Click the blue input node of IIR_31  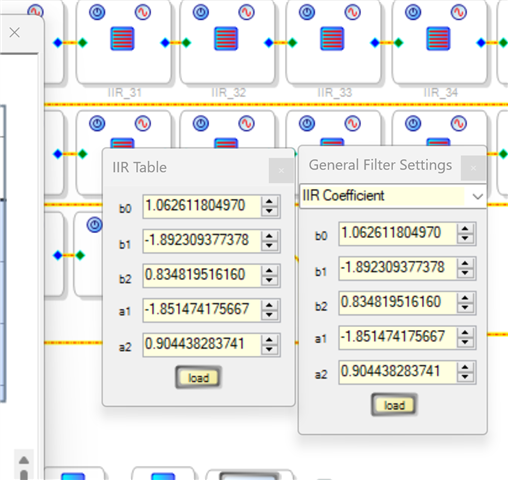[165, 43]
